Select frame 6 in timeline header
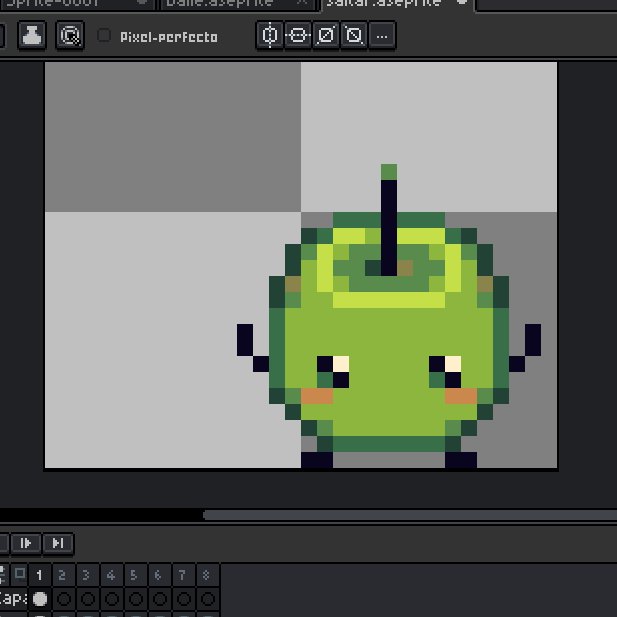 click(x=159, y=575)
